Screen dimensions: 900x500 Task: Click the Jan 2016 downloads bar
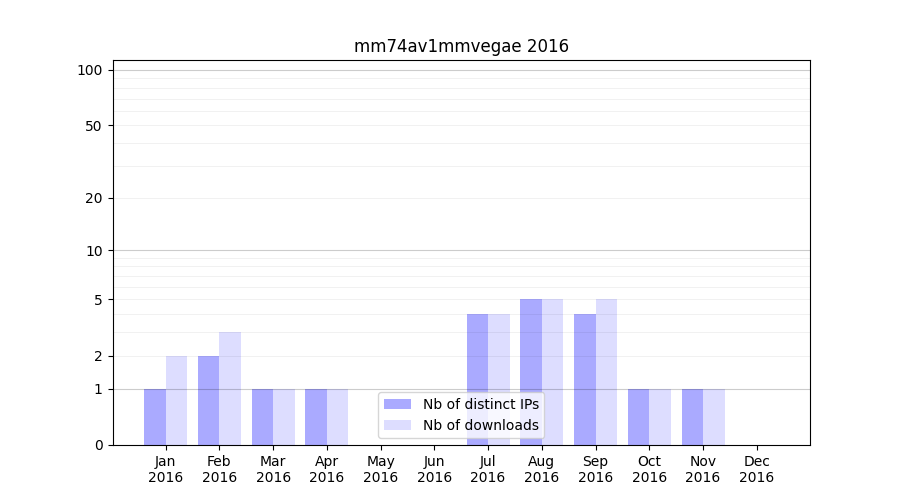[176, 400]
